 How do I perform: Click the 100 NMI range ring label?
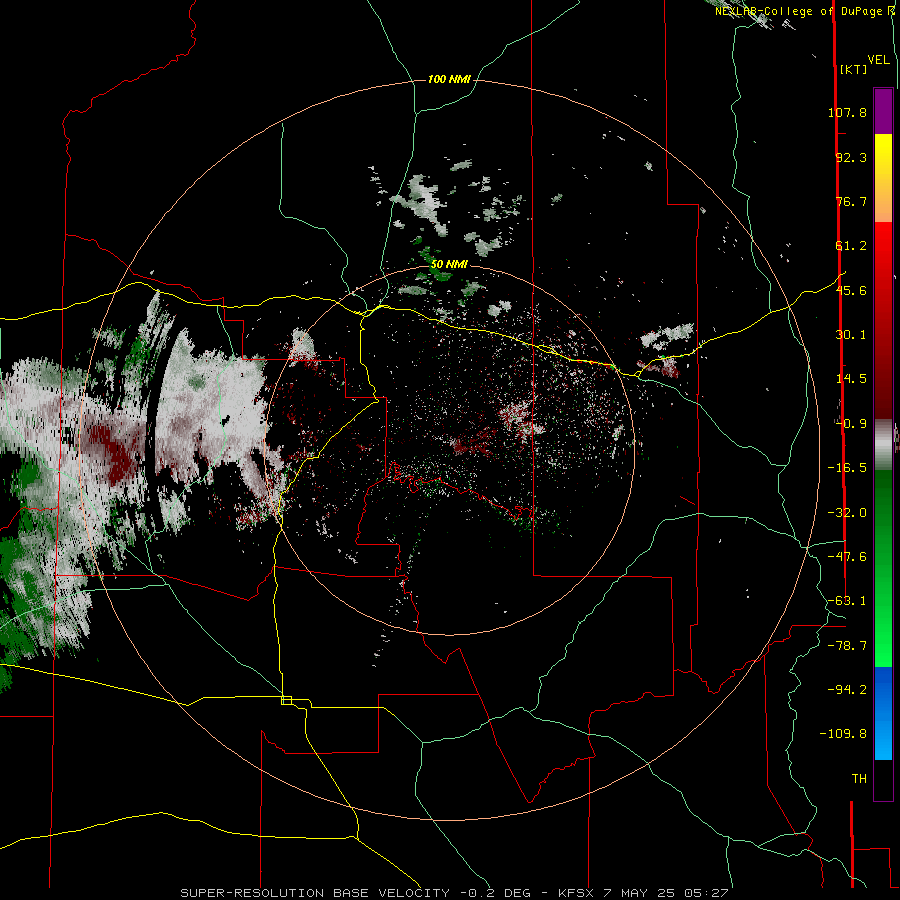click(449, 79)
